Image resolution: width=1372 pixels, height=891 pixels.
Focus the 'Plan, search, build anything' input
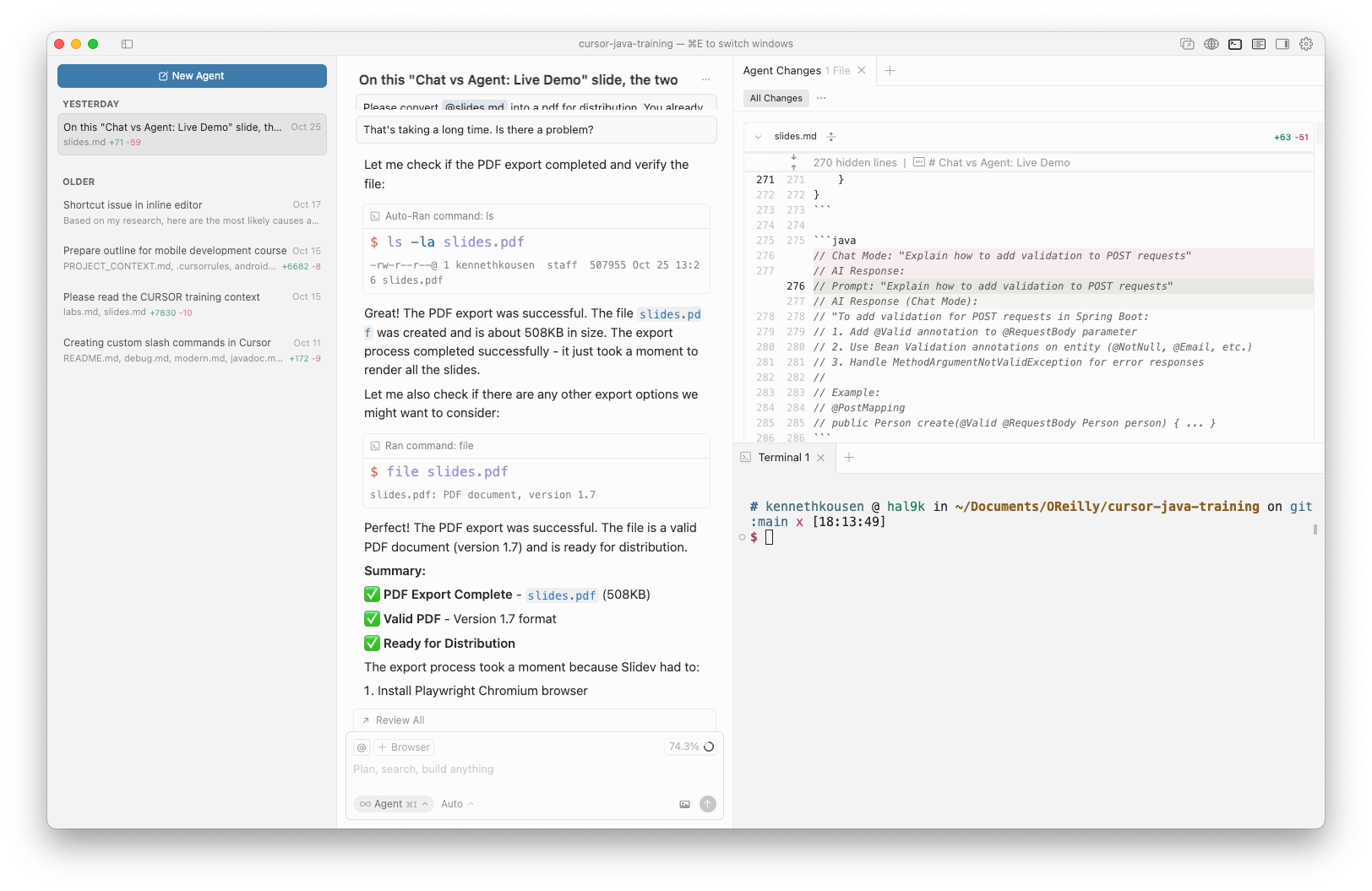point(534,769)
